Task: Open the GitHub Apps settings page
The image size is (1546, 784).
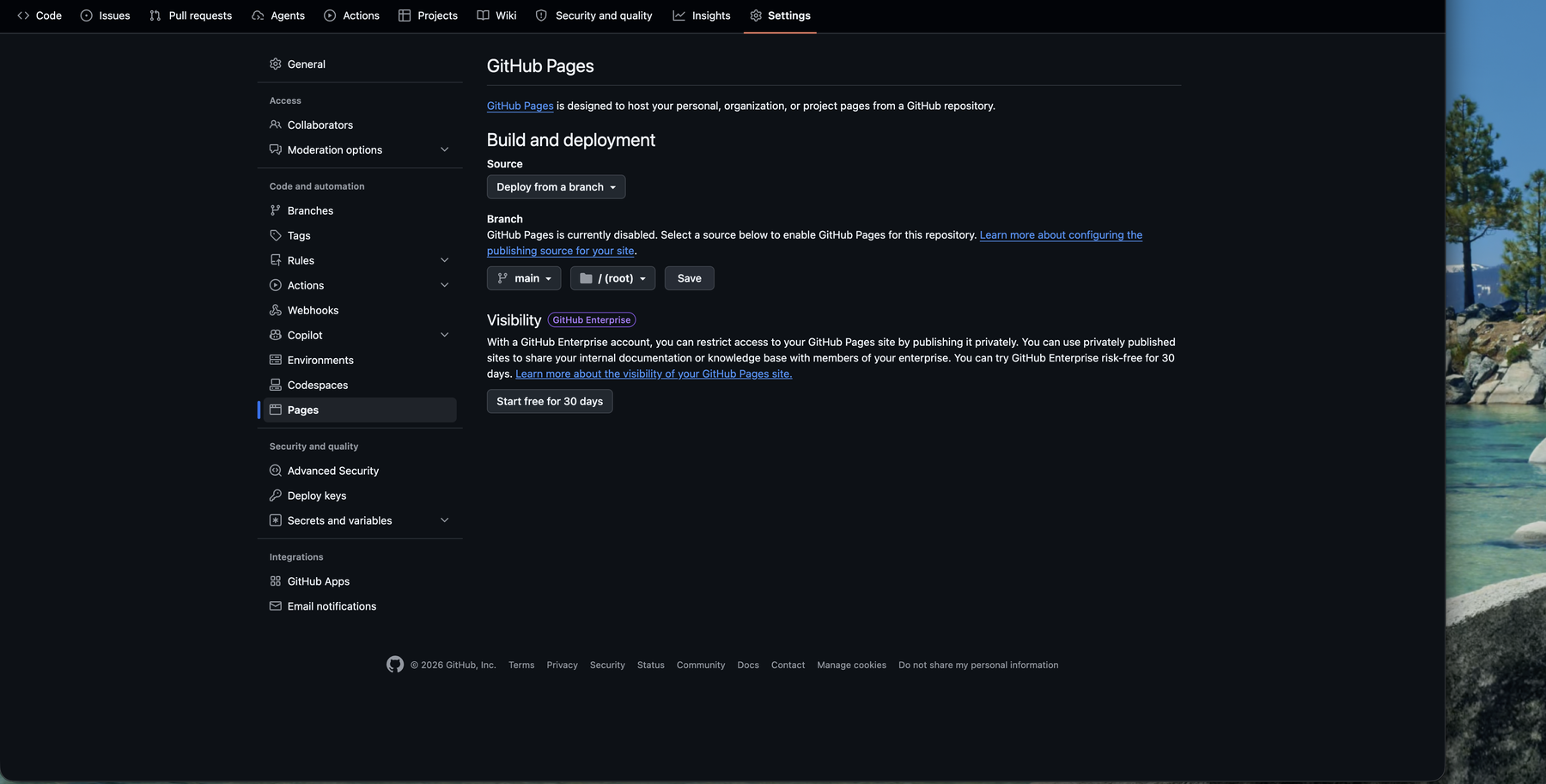Action: tap(360, 582)
